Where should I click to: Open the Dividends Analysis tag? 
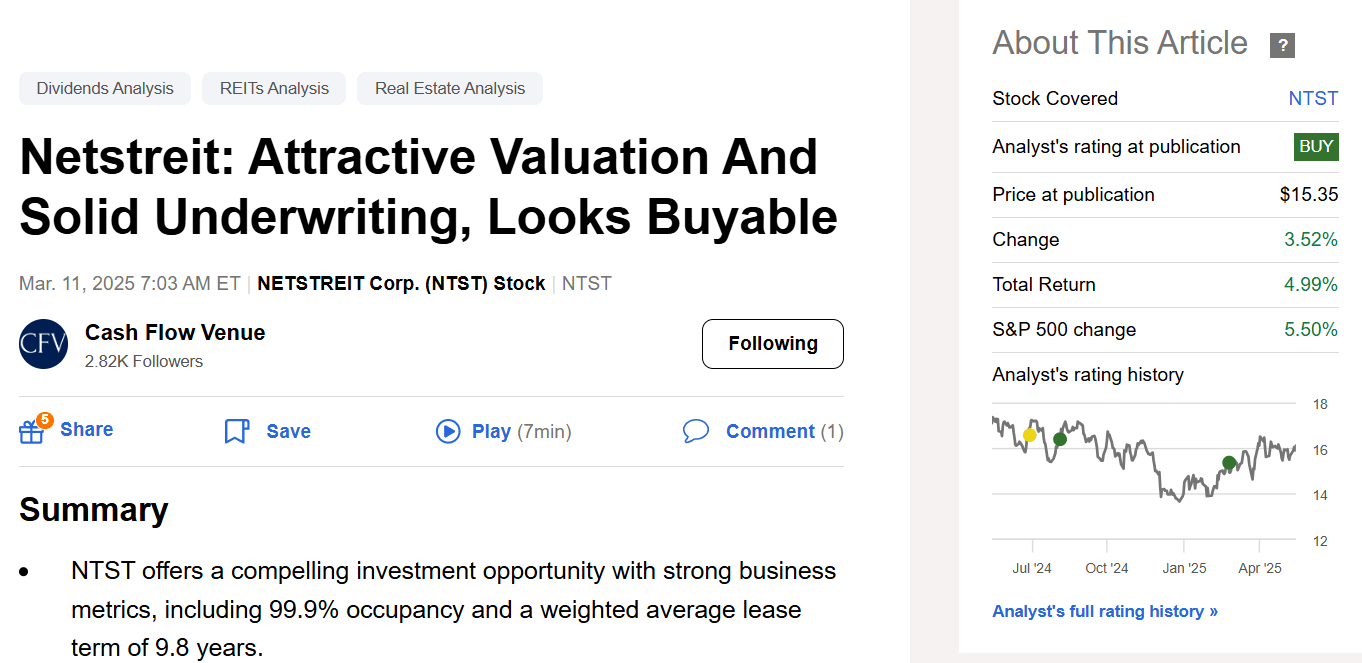click(x=105, y=88)
